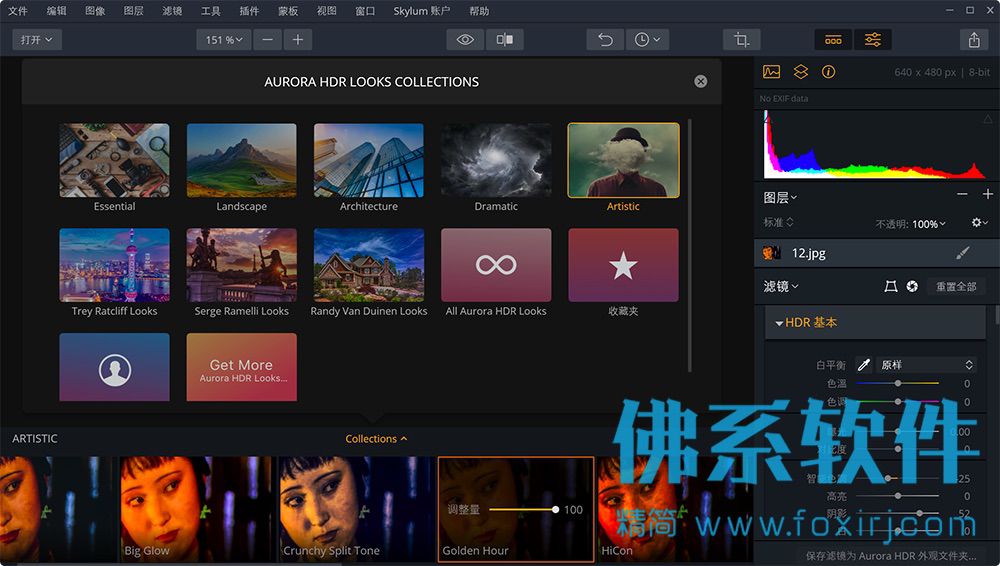The image size is (1000, 566).
Task: Open the 图层 menu
Action: pos(133,11)
